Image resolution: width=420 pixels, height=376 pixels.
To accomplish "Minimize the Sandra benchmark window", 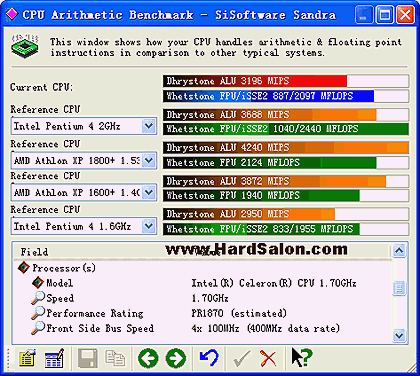I will (364, 15).
